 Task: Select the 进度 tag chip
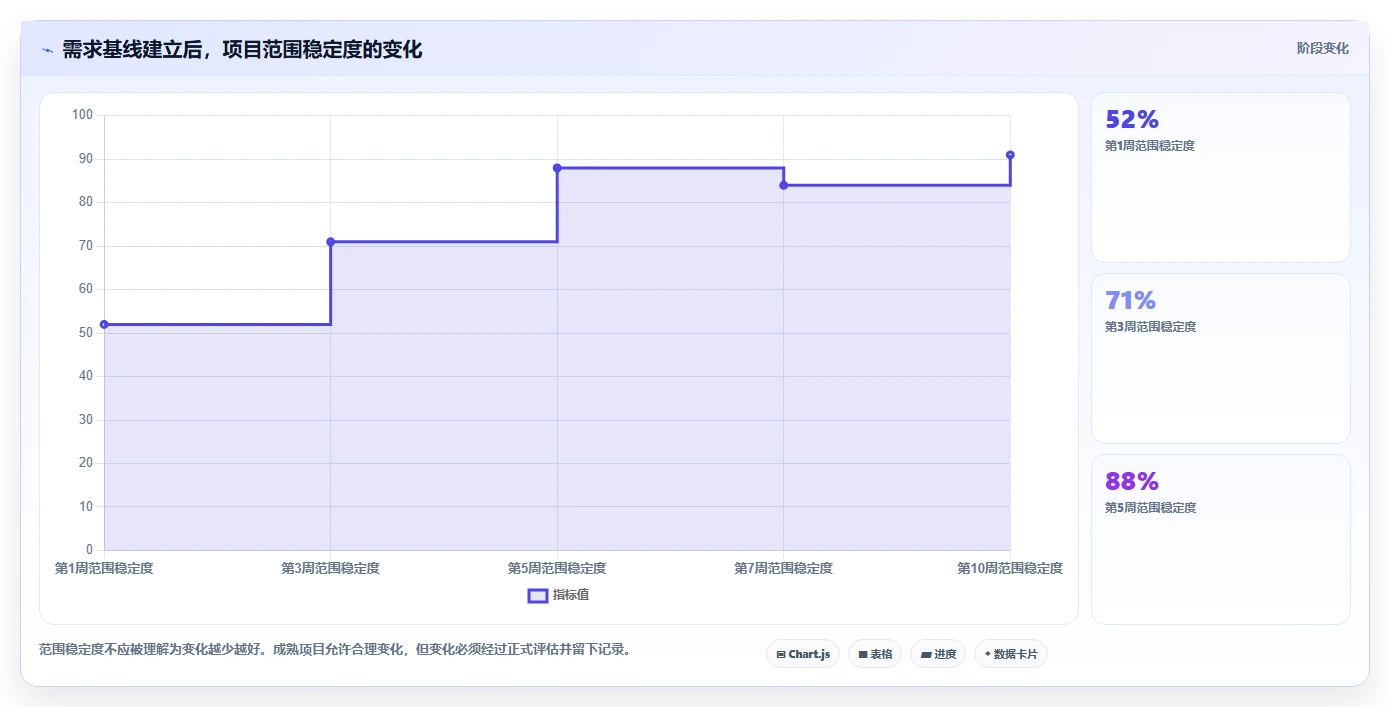(938, 654)
